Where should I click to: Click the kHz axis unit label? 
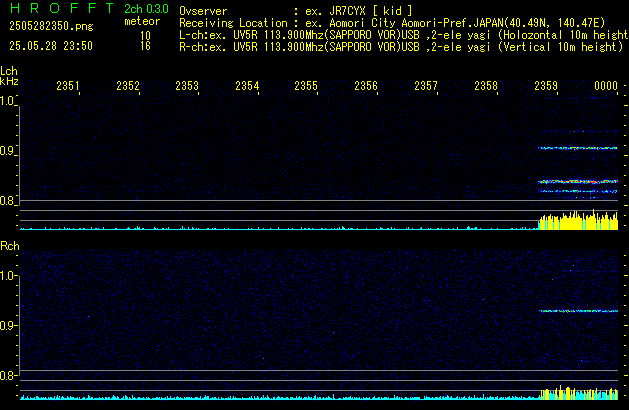[x=9, y=81]
